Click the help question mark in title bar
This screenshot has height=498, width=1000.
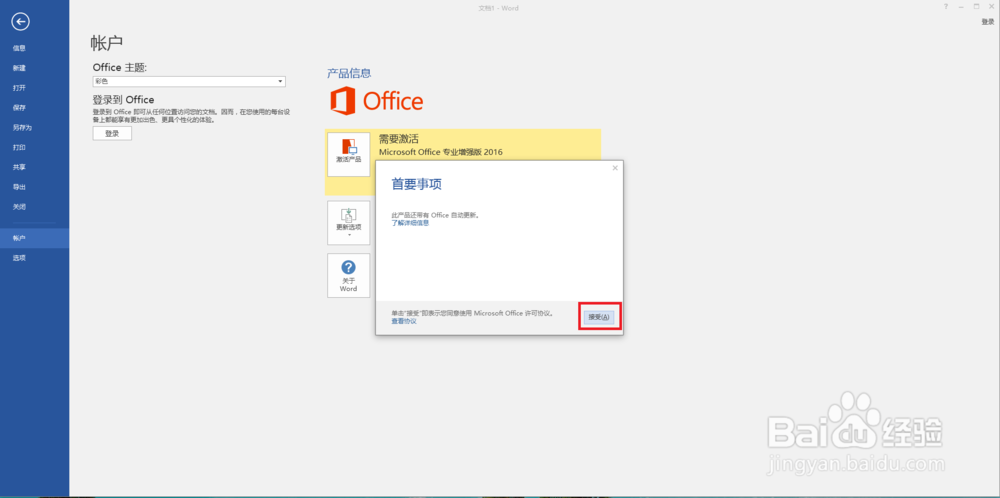pyautogui.click(x=946, y=6)
